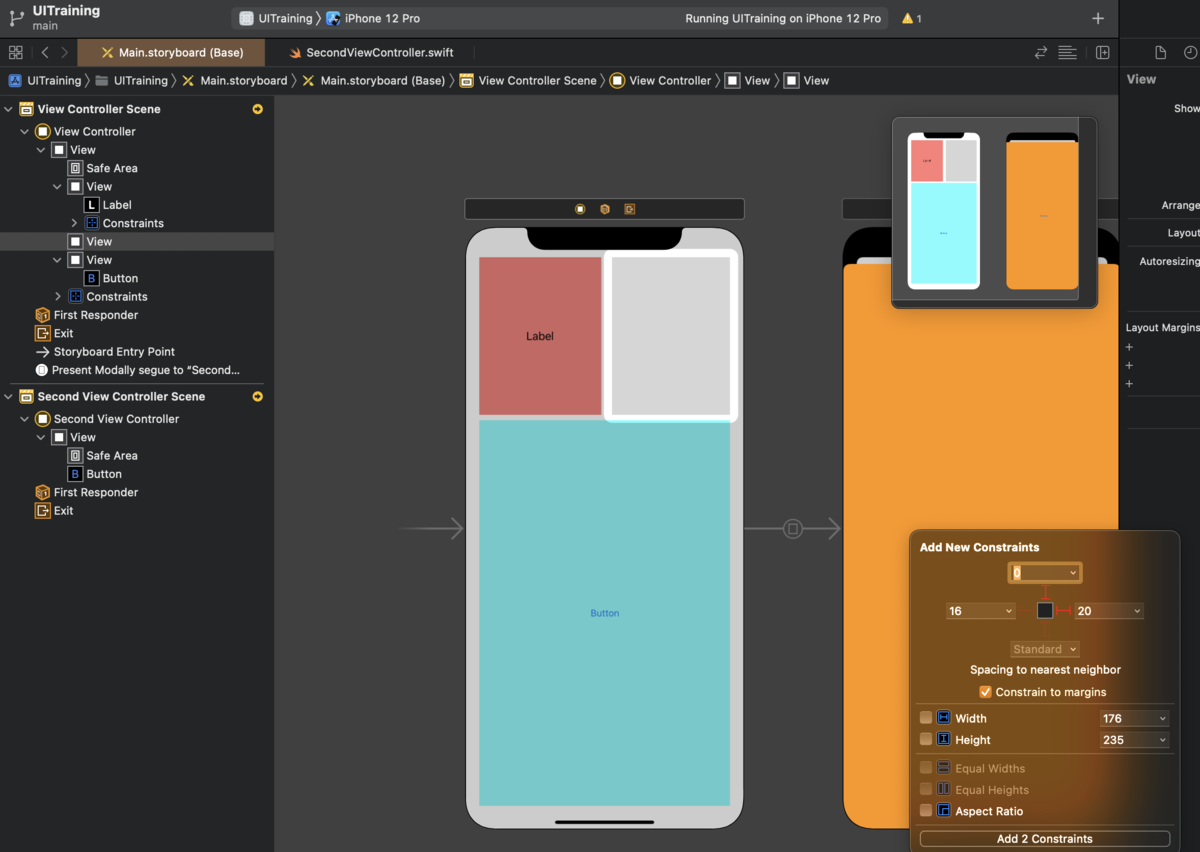The width and height of the screenshot is (1200, 852).
Task: Show the File inspector
Action: [x=1161, y=52]
